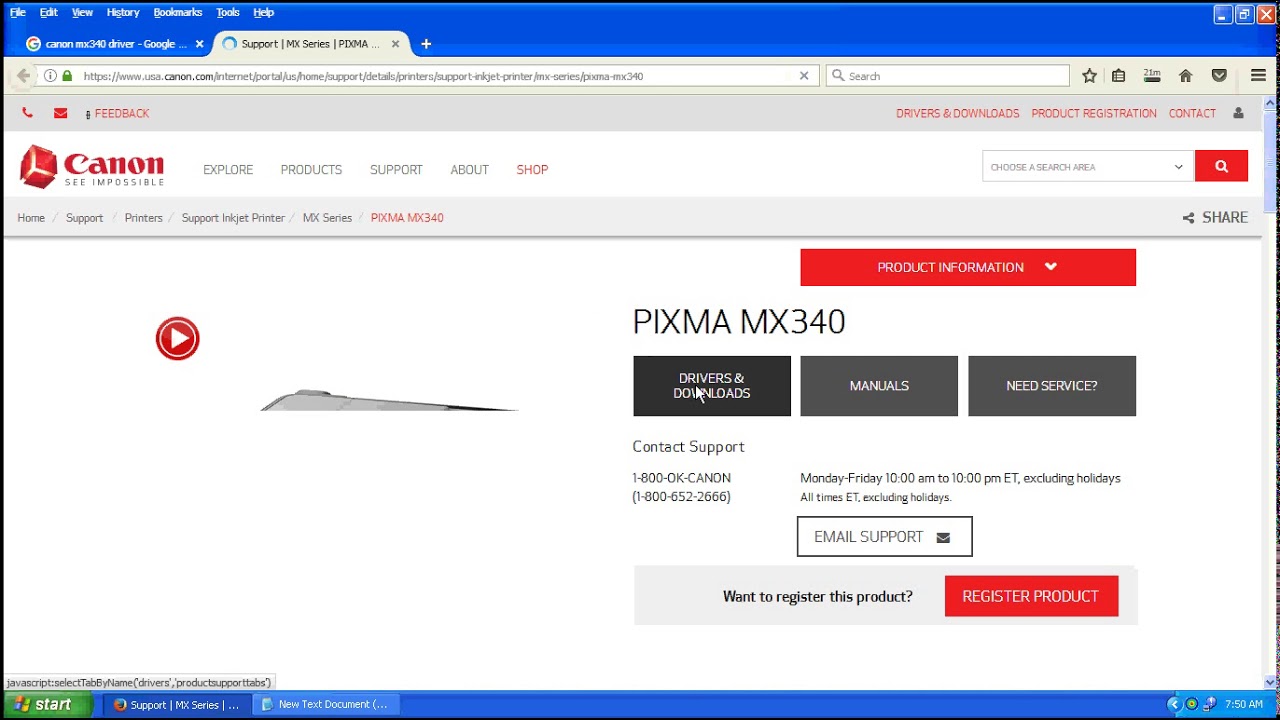
Task: Open the History menu
Action: (123, 12)
